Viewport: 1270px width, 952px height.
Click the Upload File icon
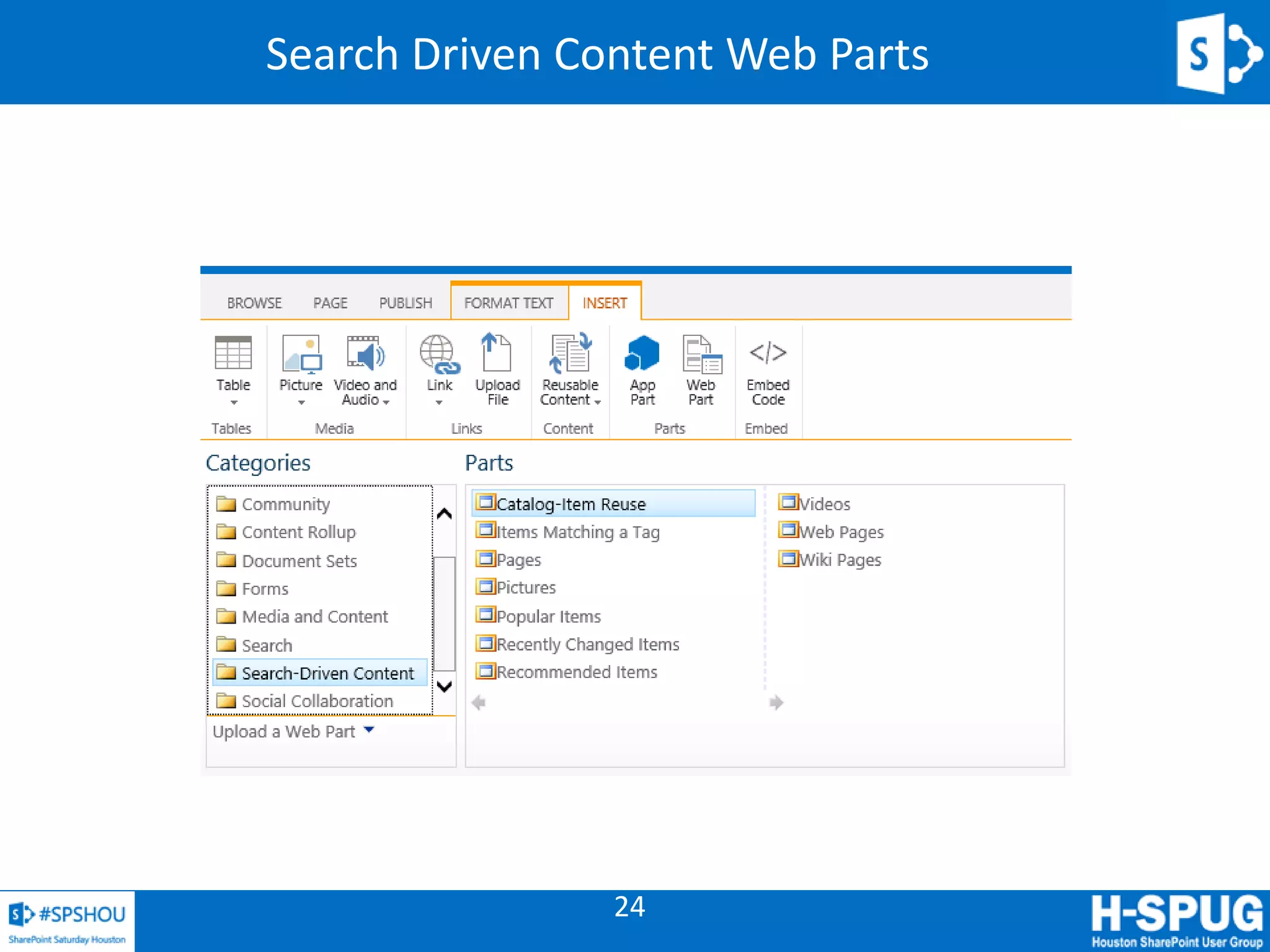pyautogui.click(x=497, y=352)
